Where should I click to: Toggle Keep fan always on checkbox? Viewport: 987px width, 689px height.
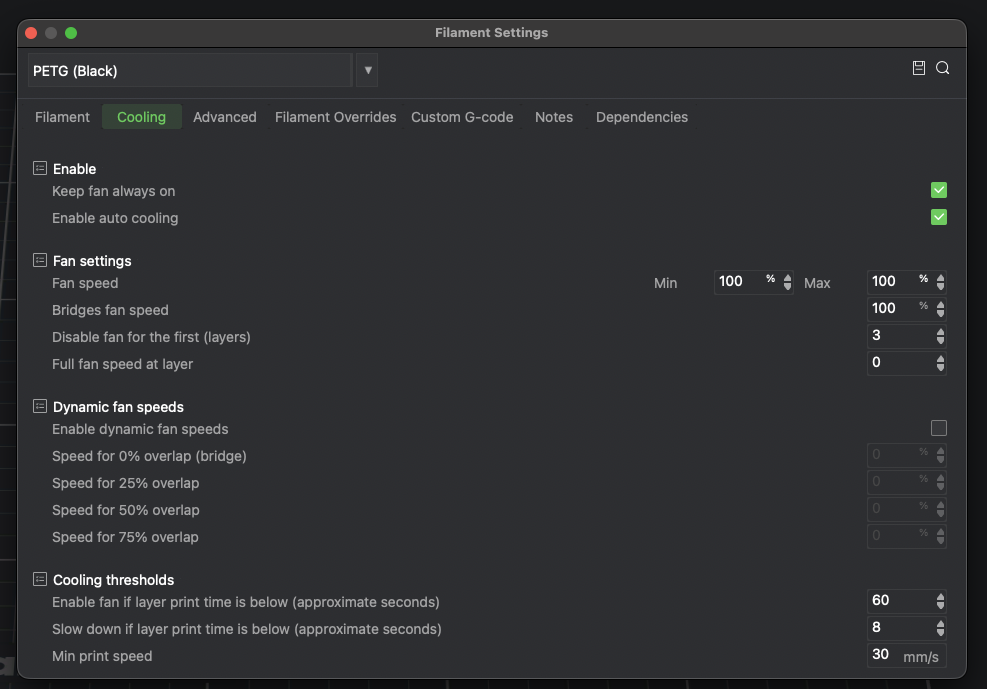tap(939, 190)
